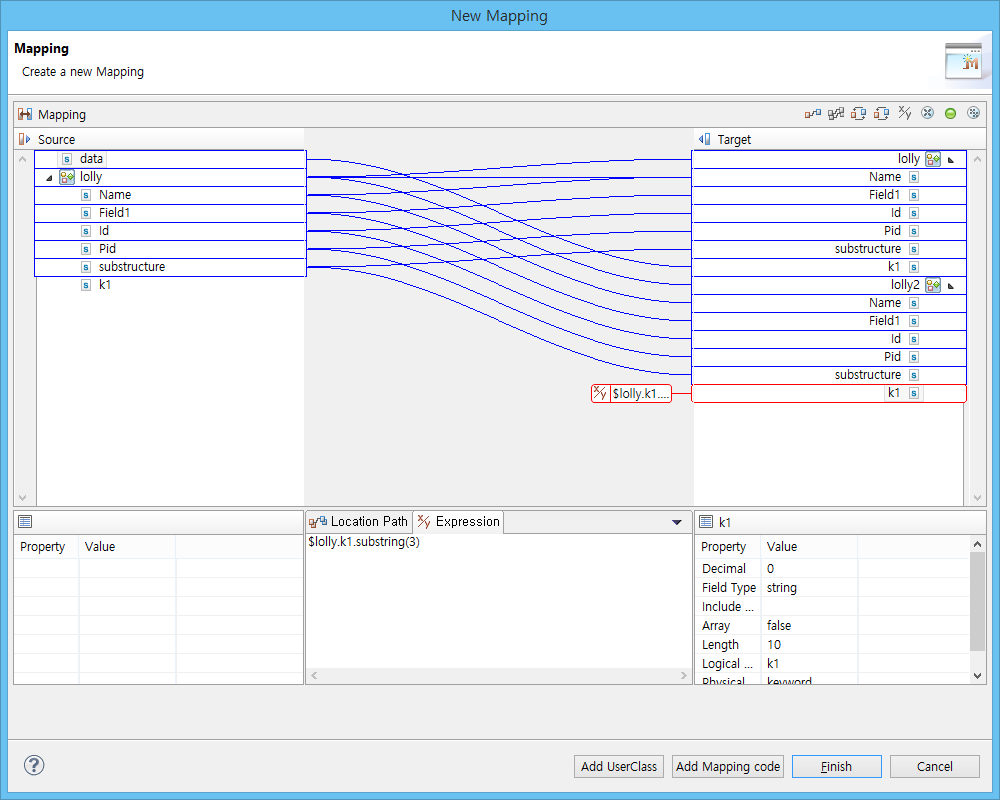Click the green add-mapping toolbar icon
1008x800 pixels.
click(x=950, y=113)
